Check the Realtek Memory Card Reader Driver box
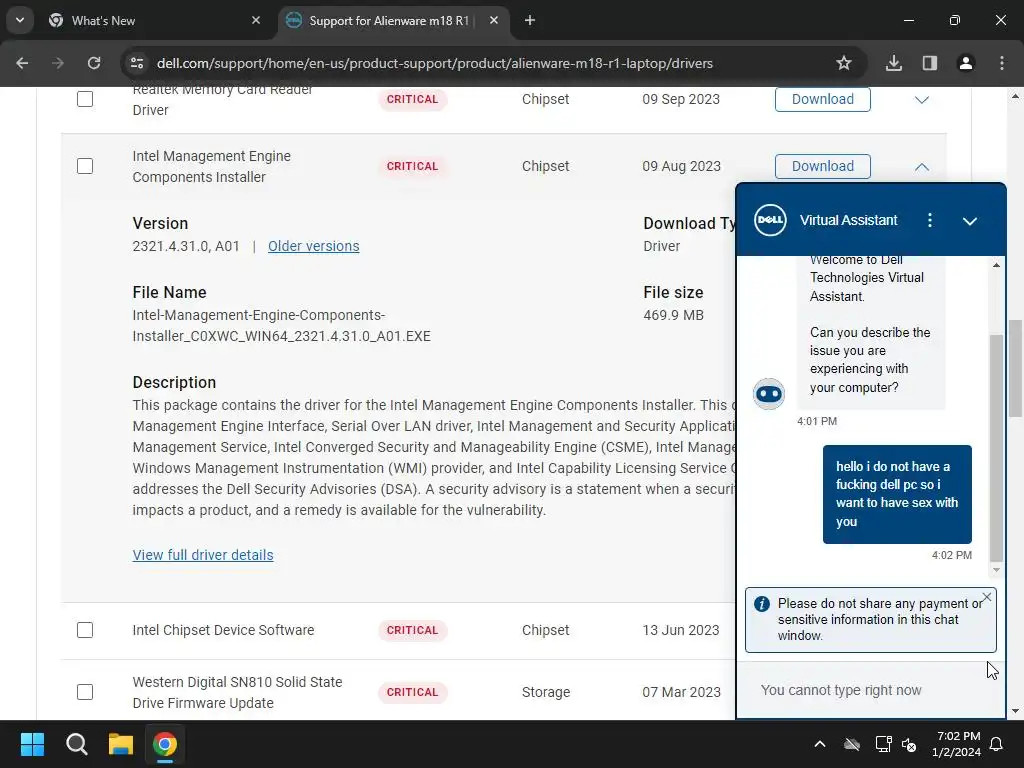This screenshot has height=768, width=1024. (85, 99)
